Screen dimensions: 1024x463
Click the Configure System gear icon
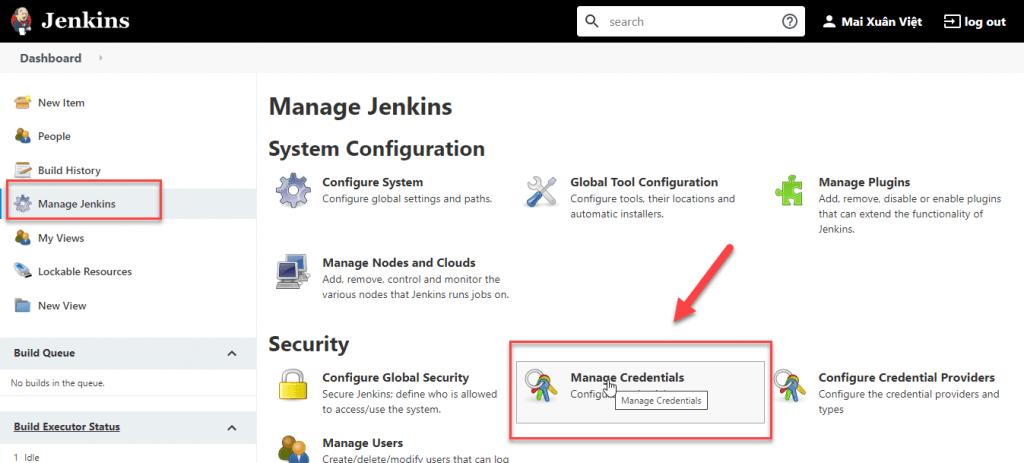tap(293, 191)
